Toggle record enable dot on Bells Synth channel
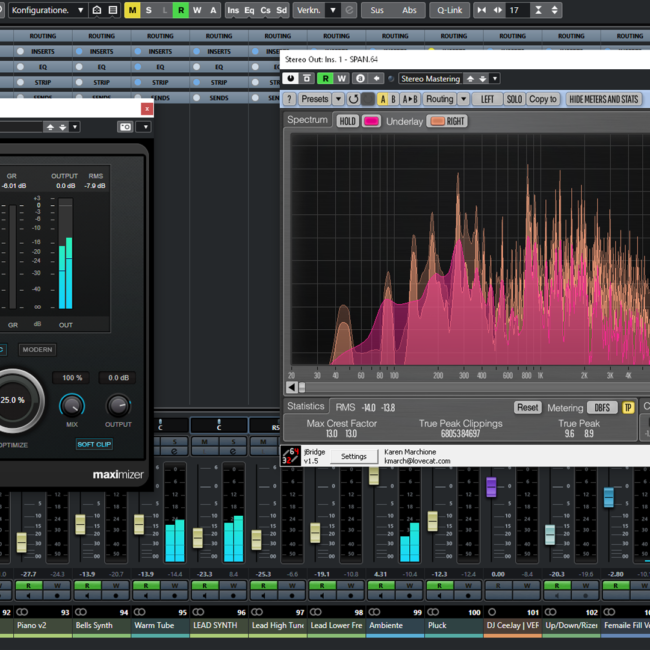Image resolution: width=650 pixels, height=650 pixels. [x=116, y=595]
